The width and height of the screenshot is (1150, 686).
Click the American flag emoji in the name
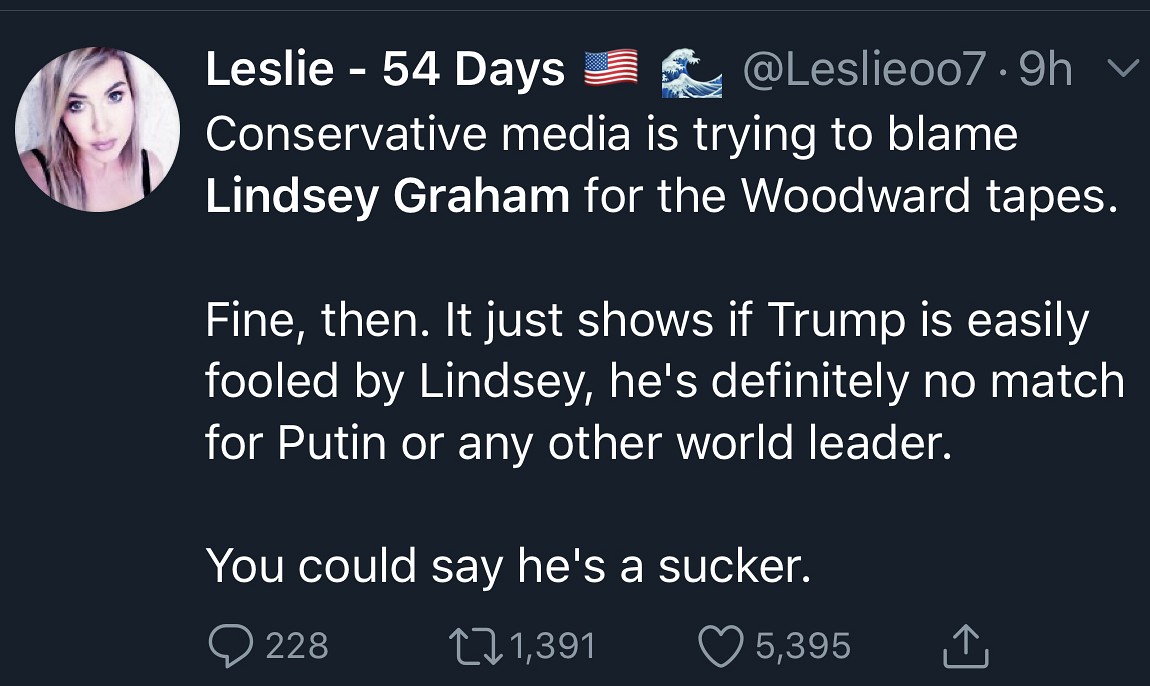click(610, 70)
